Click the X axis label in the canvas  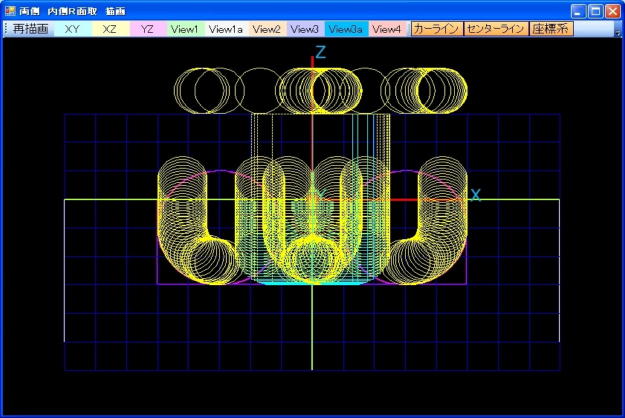[475, 194]
